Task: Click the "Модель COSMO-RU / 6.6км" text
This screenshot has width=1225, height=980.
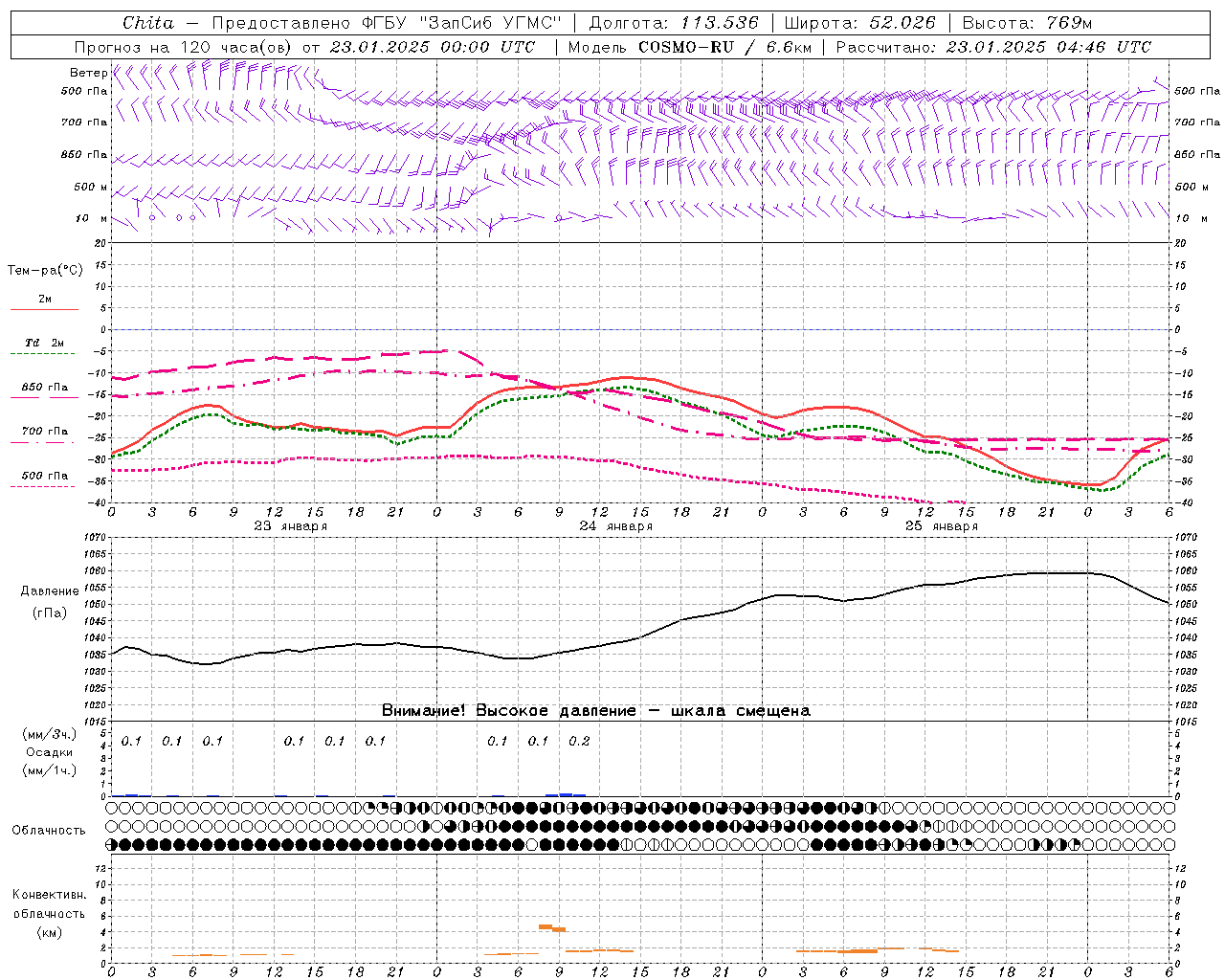Action: [688, 47]
